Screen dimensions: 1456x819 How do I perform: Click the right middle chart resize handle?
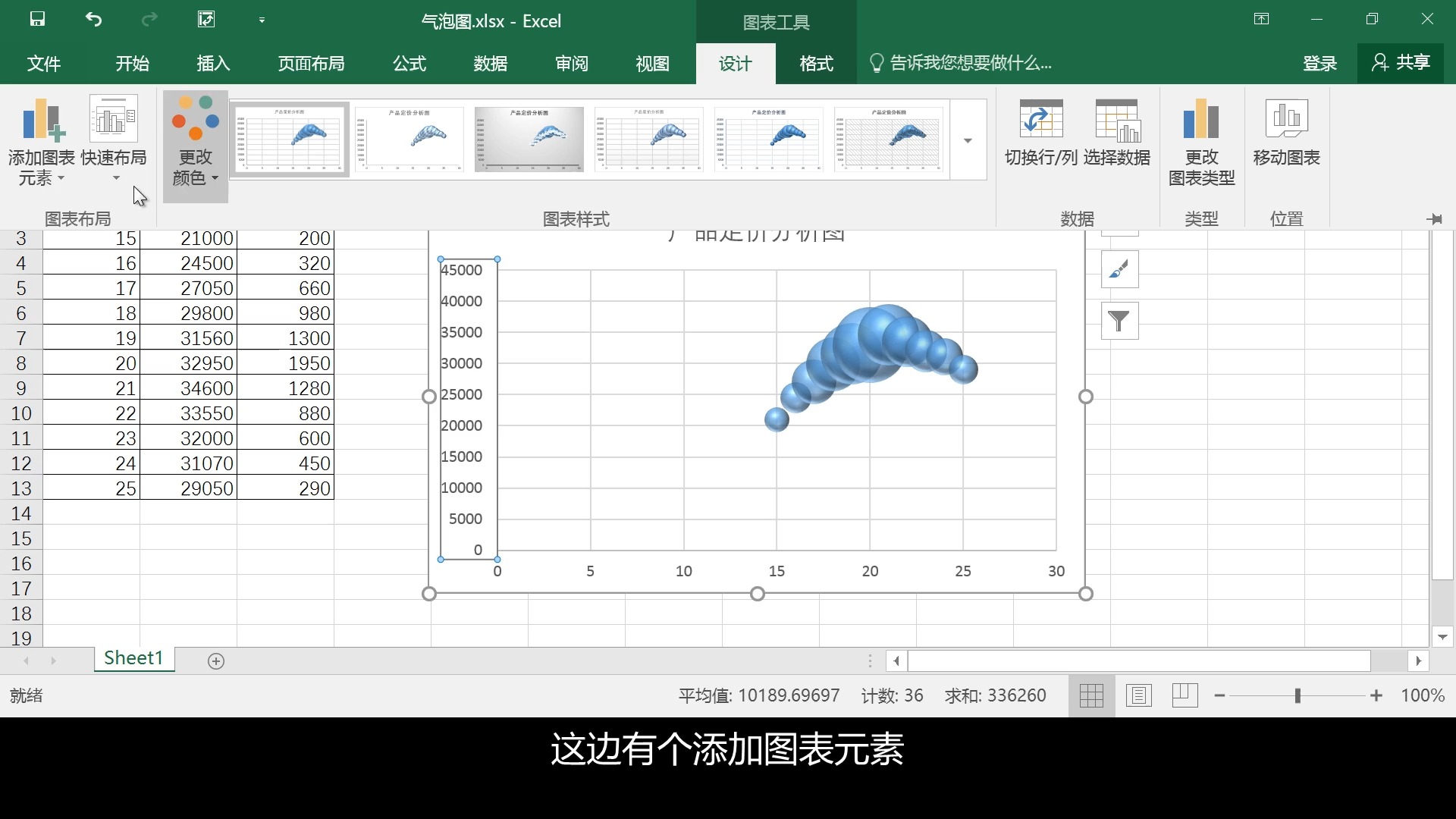click(1086, 397)
